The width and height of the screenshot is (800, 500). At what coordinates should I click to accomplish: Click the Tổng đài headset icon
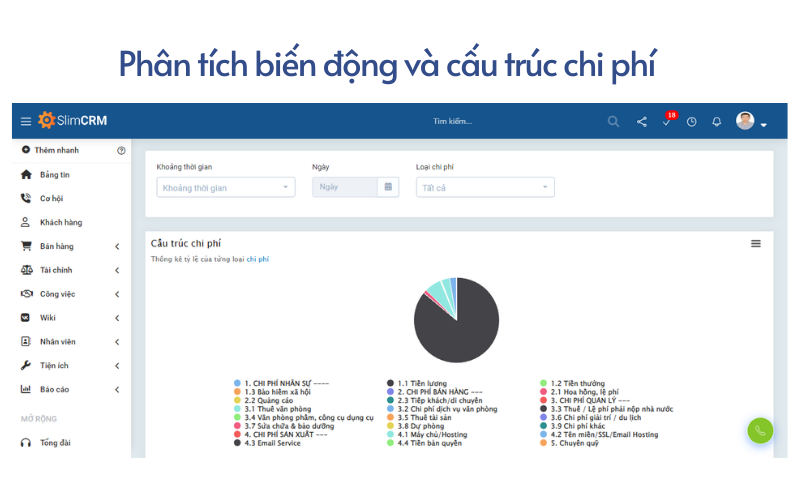(26, 442)
